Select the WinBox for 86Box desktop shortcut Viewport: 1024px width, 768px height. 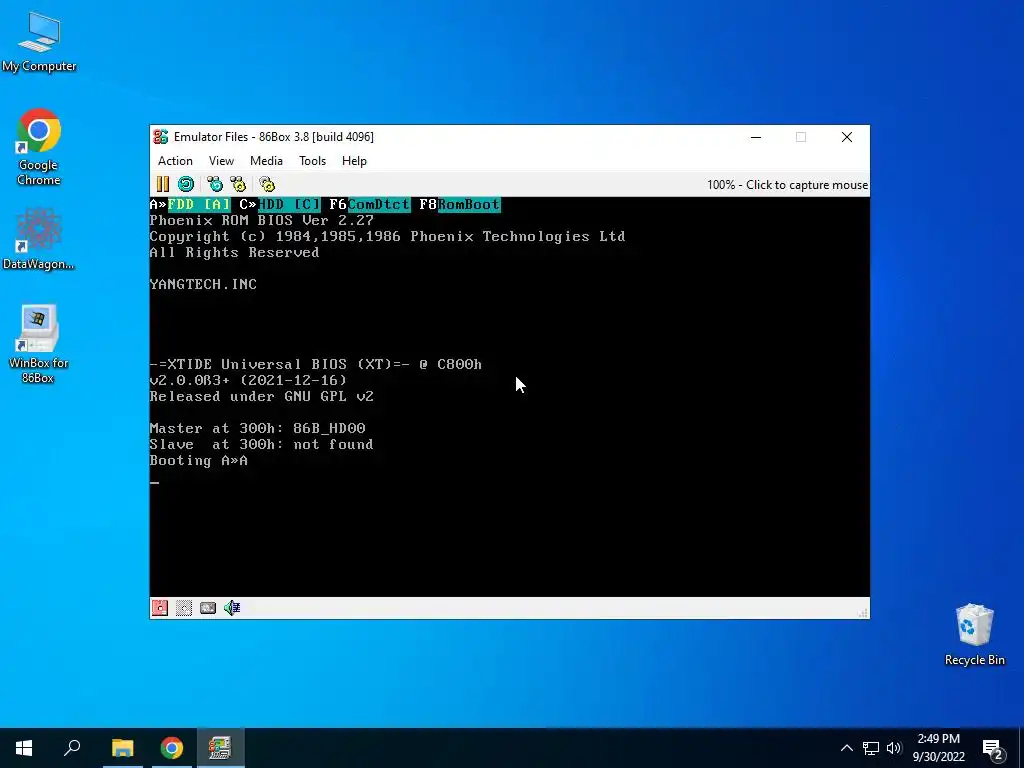[x=39, y=344]
